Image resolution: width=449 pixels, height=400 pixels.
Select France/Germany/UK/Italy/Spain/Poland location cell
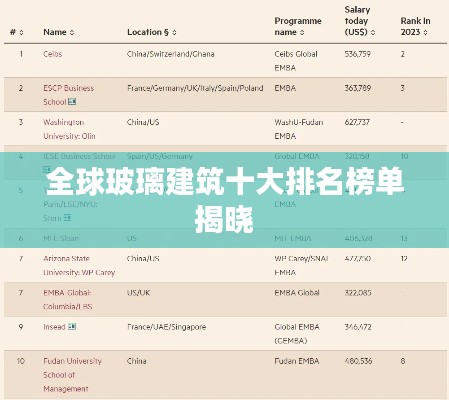pyautogui.click(x=195, y=88)
